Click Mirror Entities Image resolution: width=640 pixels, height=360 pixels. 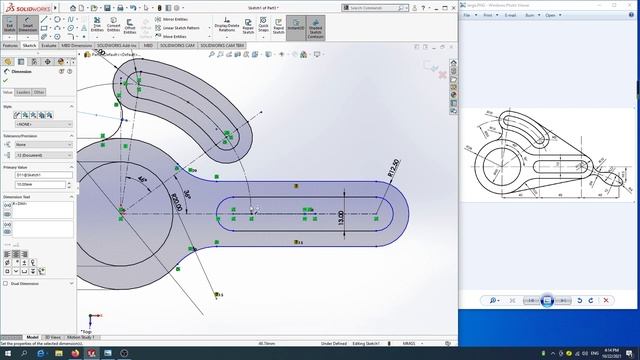click(171, 19)
